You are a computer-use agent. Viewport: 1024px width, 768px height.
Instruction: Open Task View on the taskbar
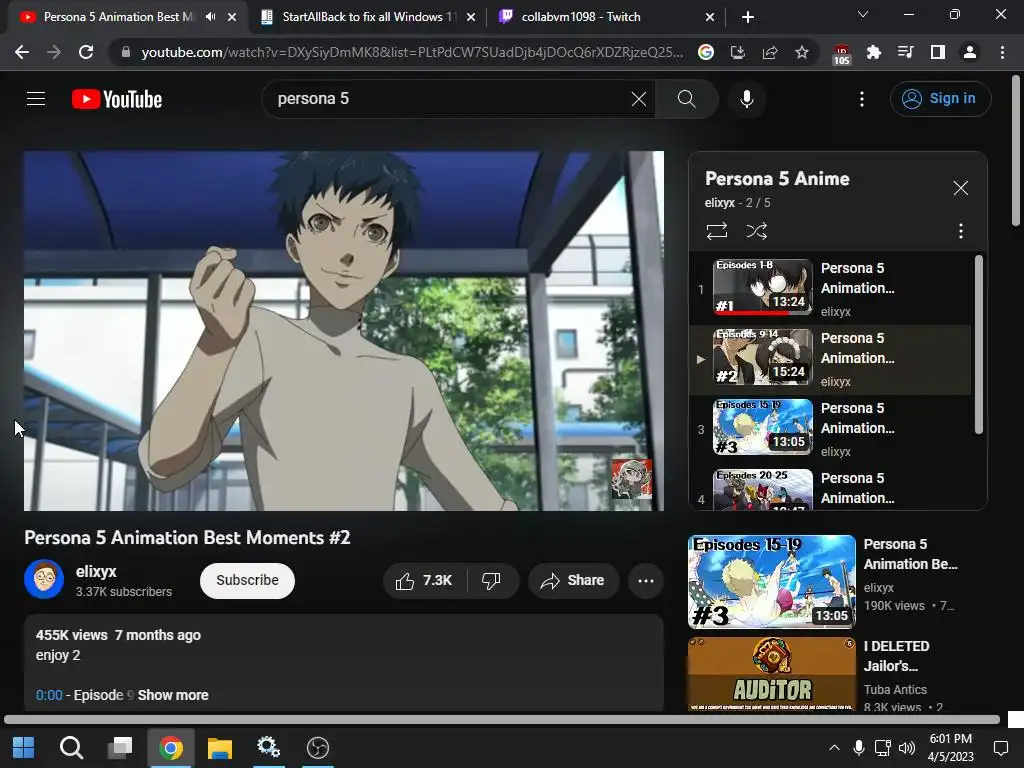point(120,748)
